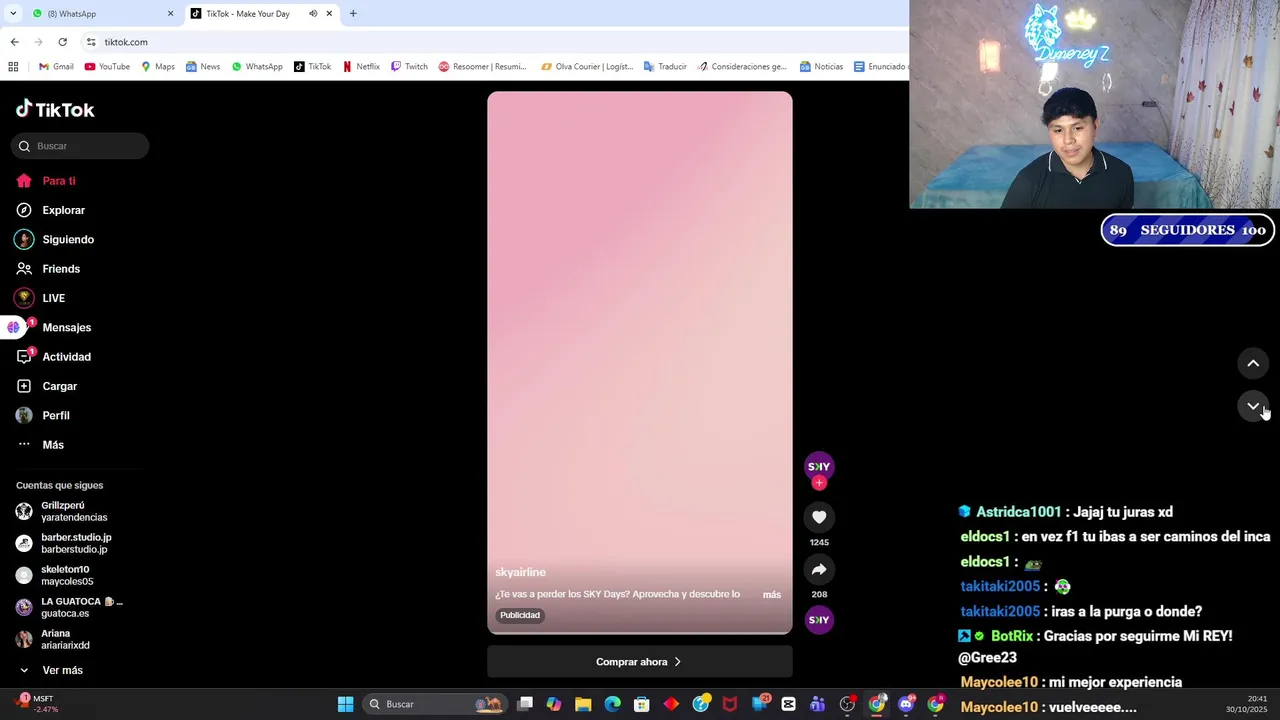Screen dimensions: 1280x720
Task: Click the Cargar upload icon
Action: click(24, 386)
